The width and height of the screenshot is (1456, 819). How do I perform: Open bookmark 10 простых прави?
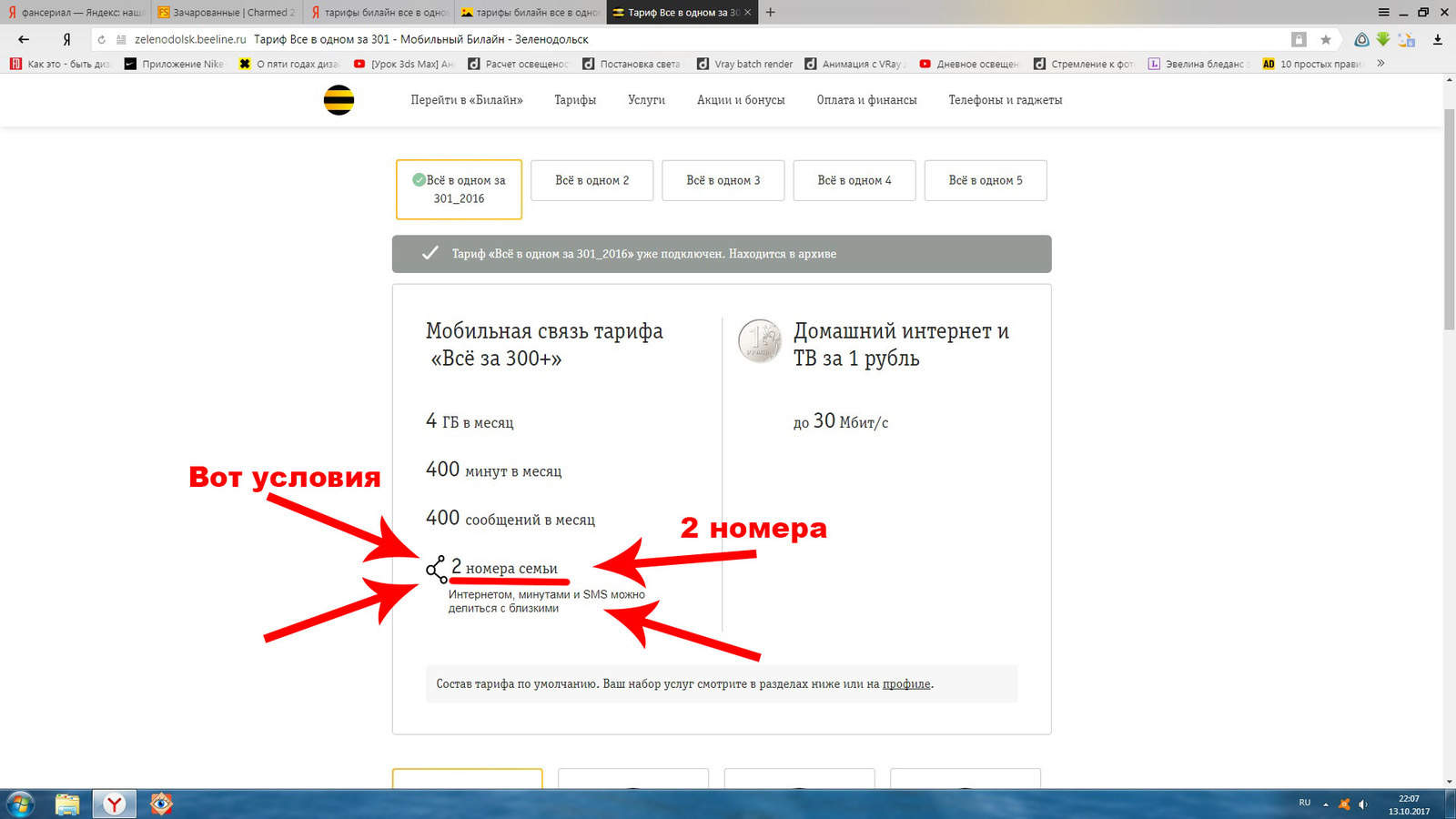point(1314,64)
